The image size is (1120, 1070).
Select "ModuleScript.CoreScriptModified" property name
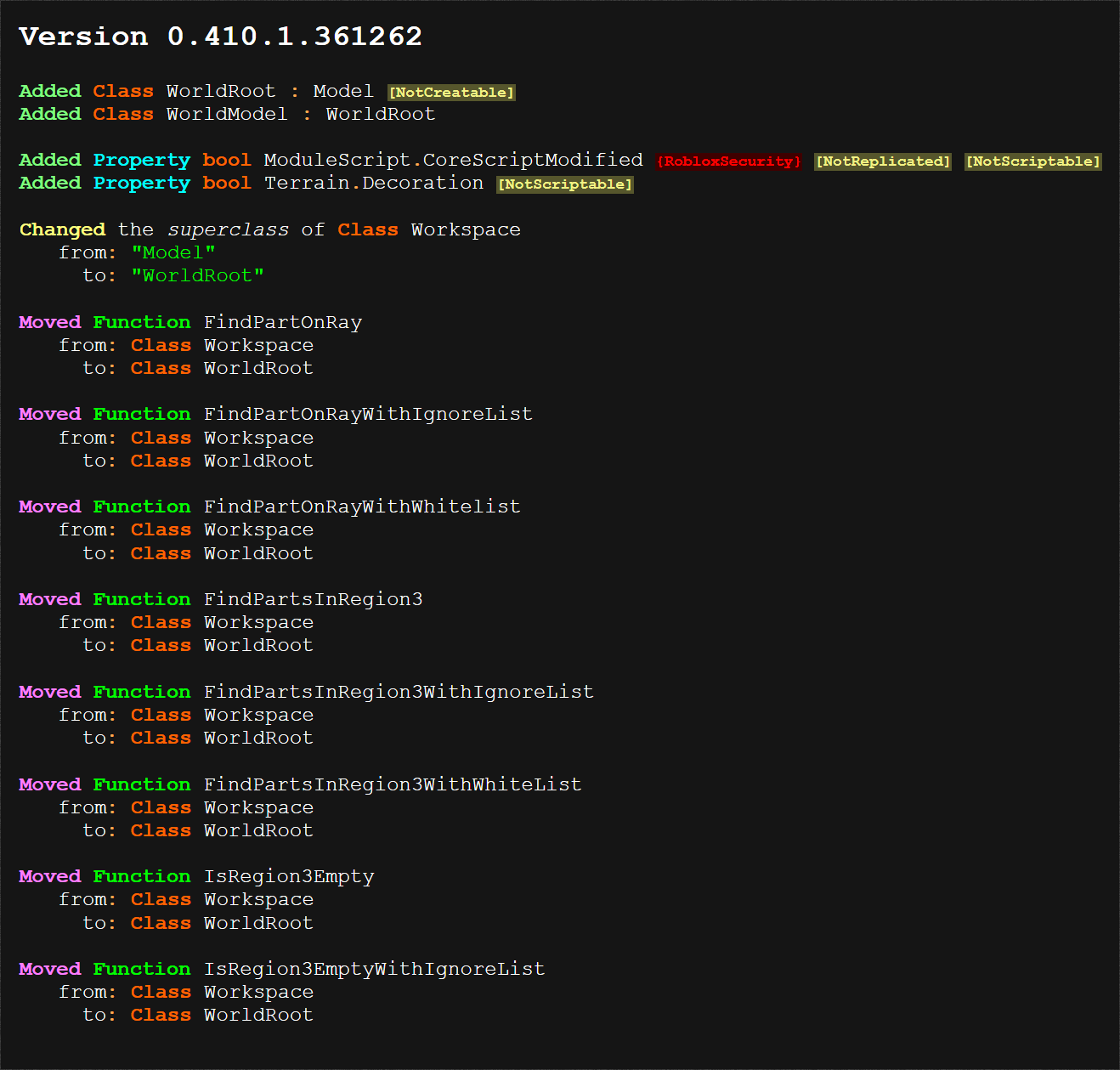[453, 161]
